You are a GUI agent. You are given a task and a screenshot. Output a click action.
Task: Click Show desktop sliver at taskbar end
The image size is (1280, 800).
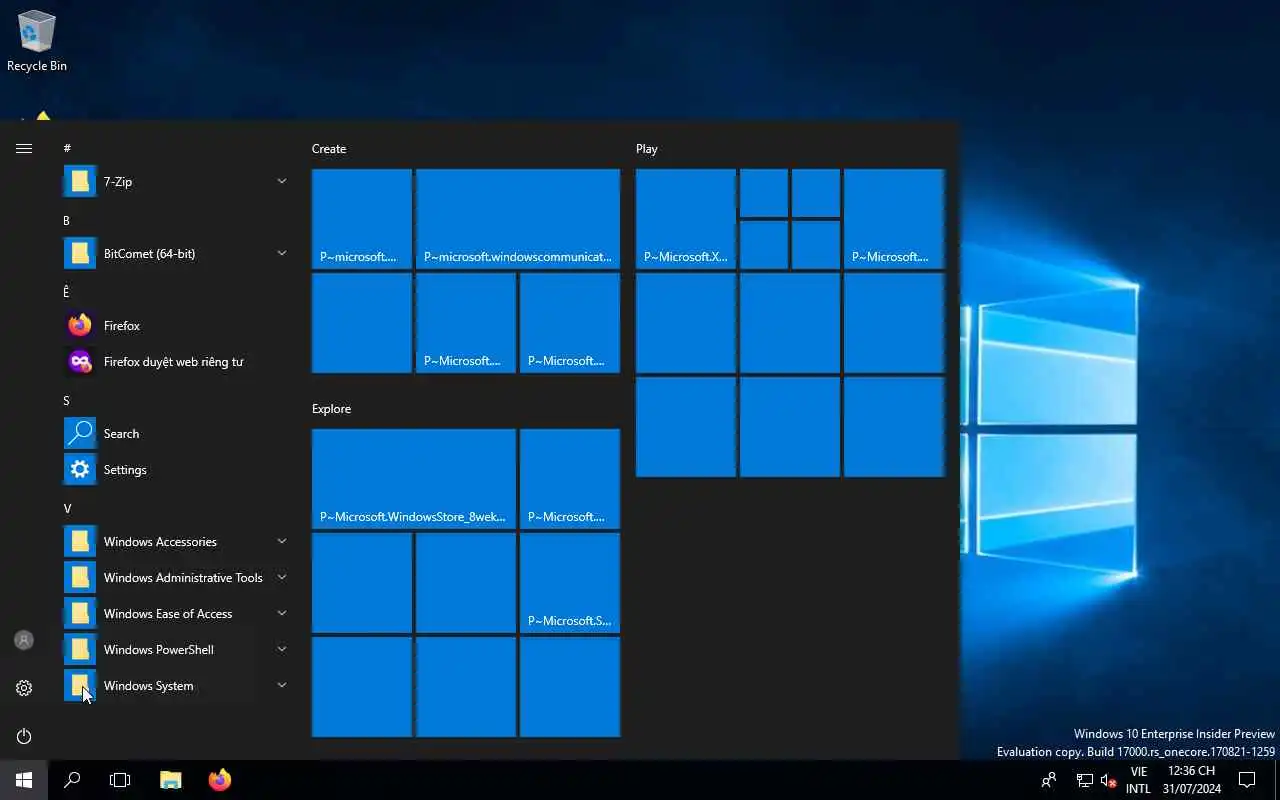(1277, 780)
